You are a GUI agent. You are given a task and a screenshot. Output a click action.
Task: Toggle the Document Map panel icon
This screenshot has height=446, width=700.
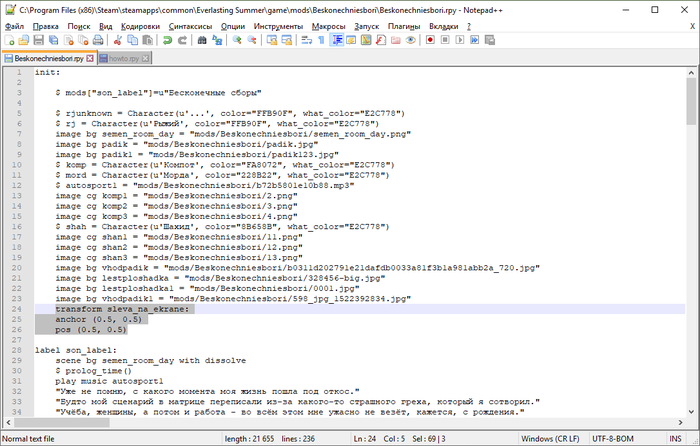click(366, 40)
